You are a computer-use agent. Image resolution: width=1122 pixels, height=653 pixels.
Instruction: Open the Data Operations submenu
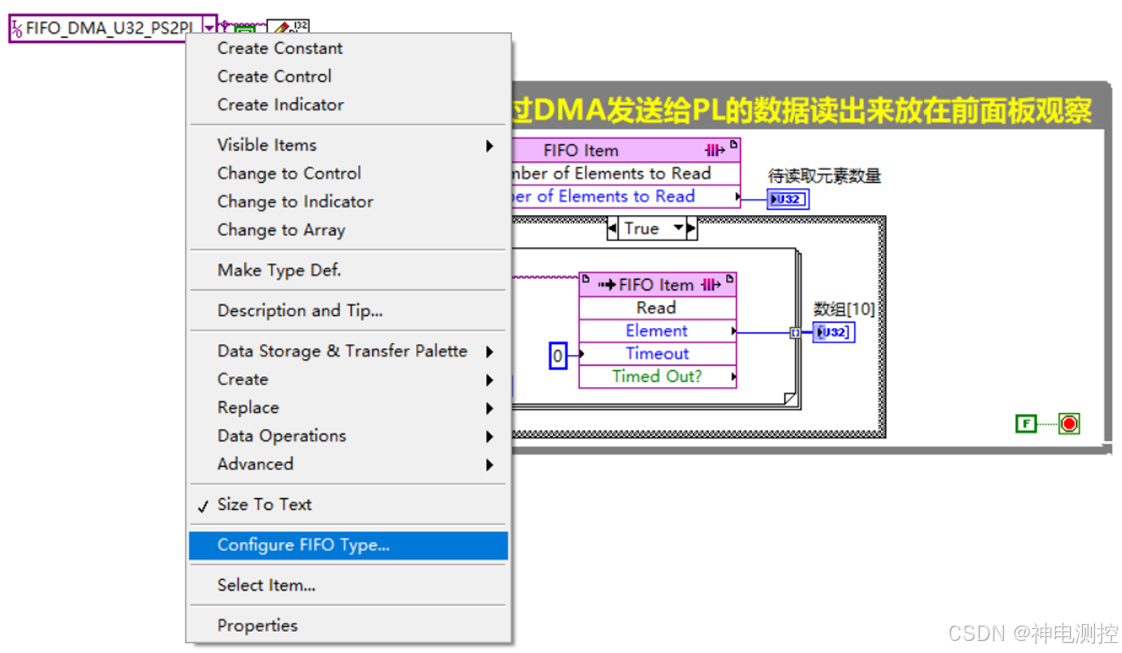click(348, 436)
